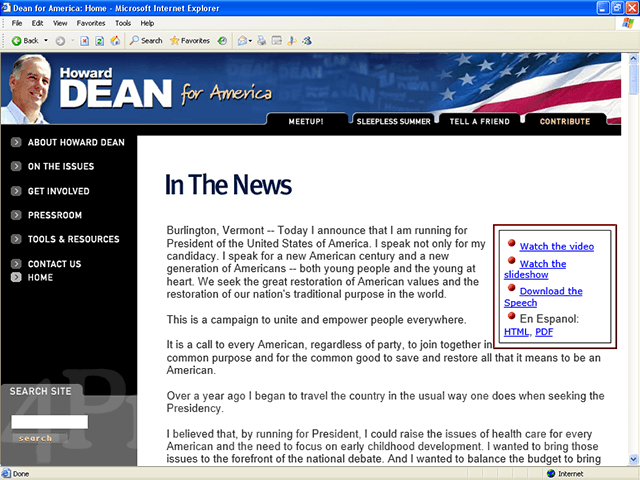Open the TELL A FRIEND tab
Image resolution: width=640 pixels, height=480 pixels.
coord(480,121)
